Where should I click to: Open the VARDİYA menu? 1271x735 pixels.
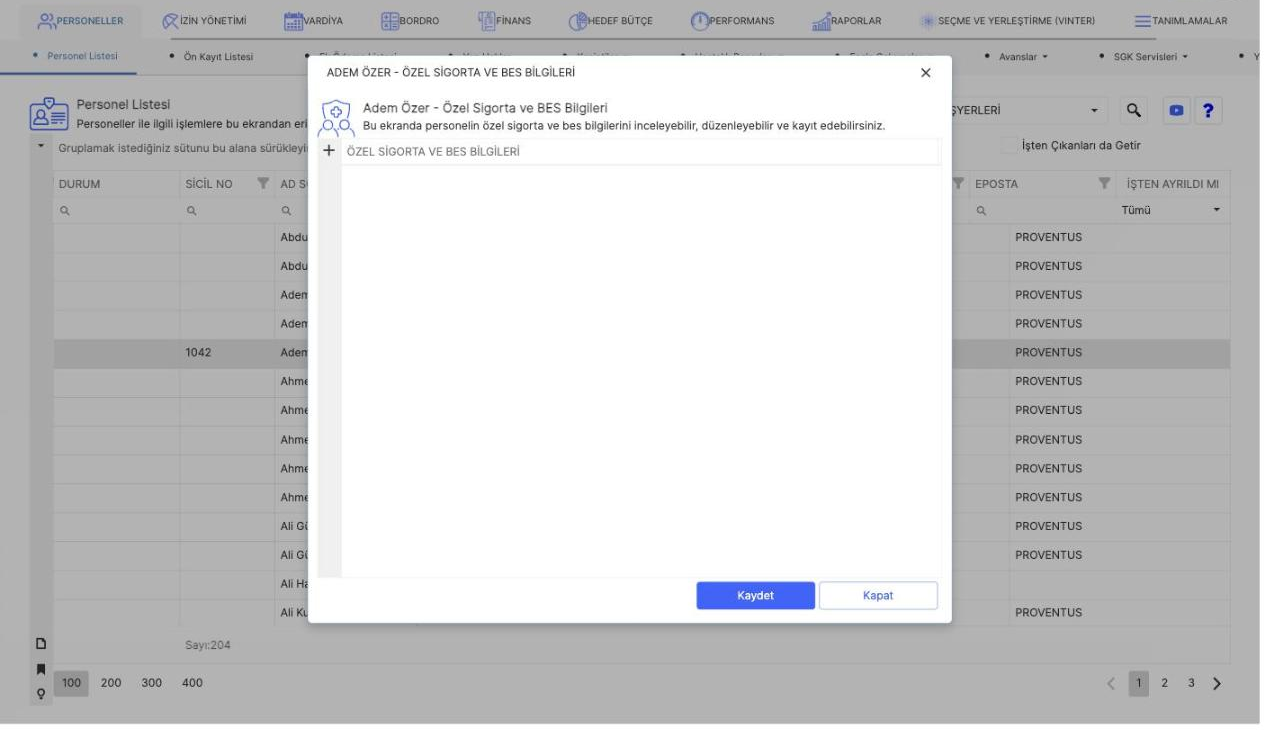coord(315,21)
